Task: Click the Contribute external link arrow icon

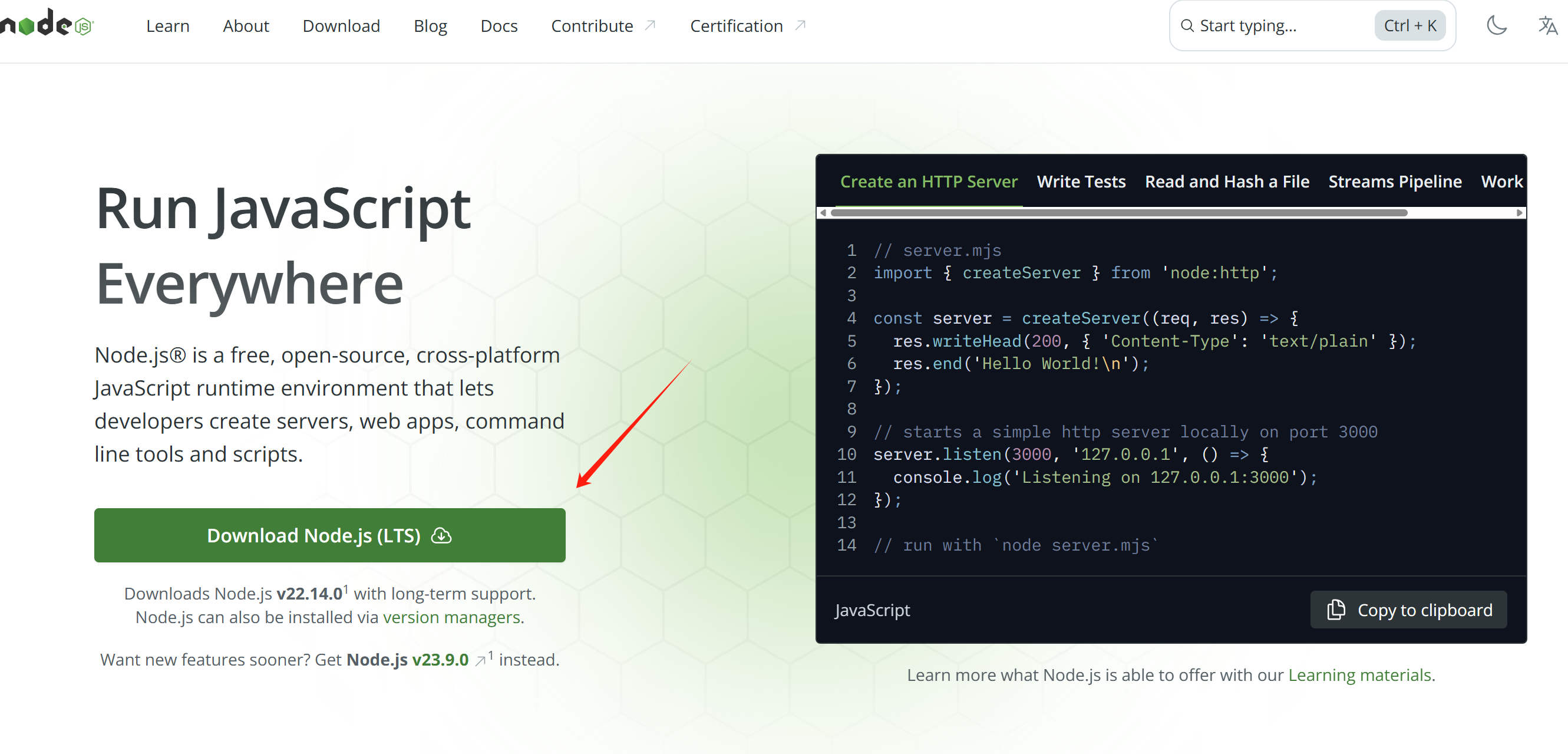Action: 650,25
